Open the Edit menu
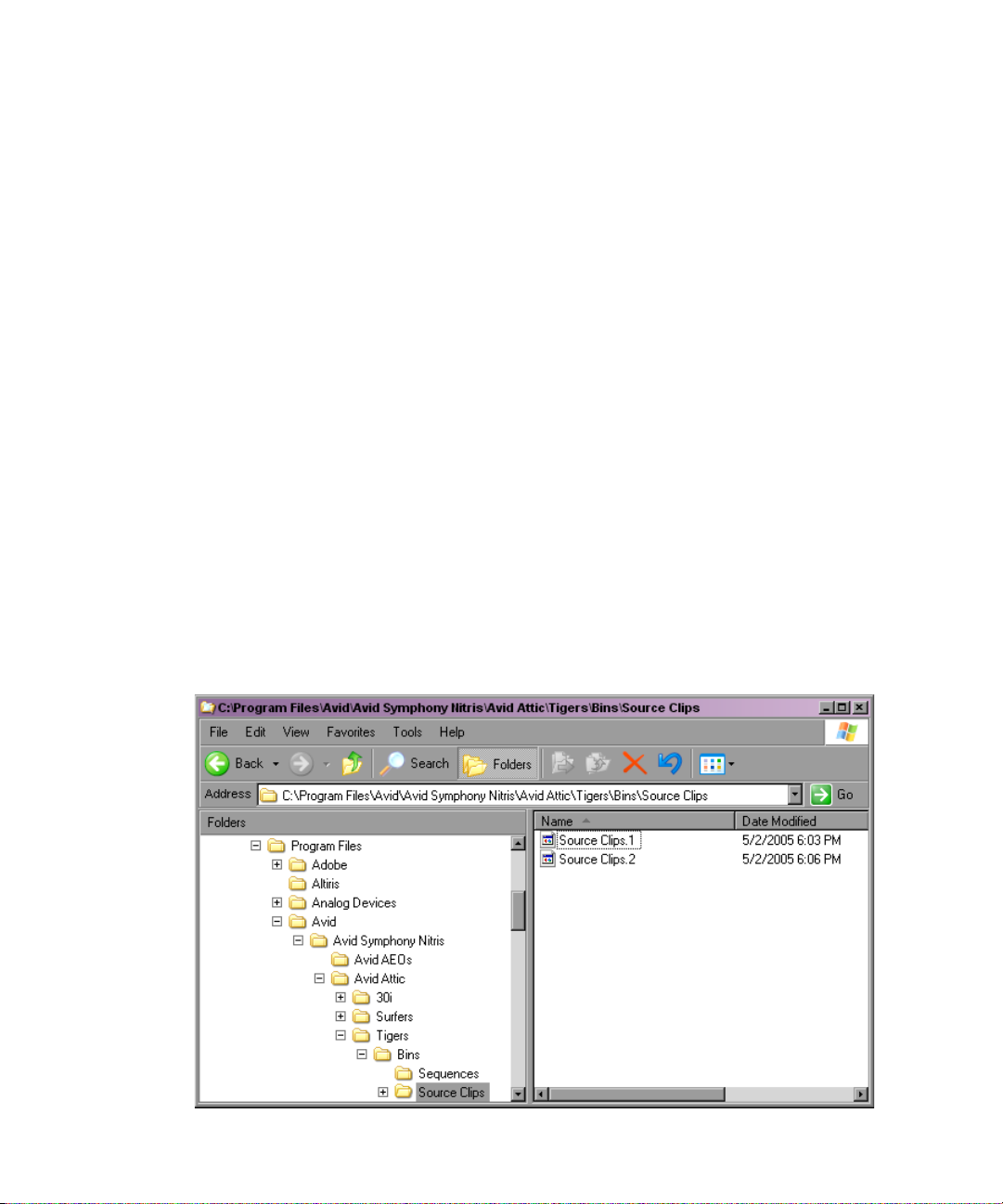This screenshot has height=1204, width=1003. pos(255,731)
